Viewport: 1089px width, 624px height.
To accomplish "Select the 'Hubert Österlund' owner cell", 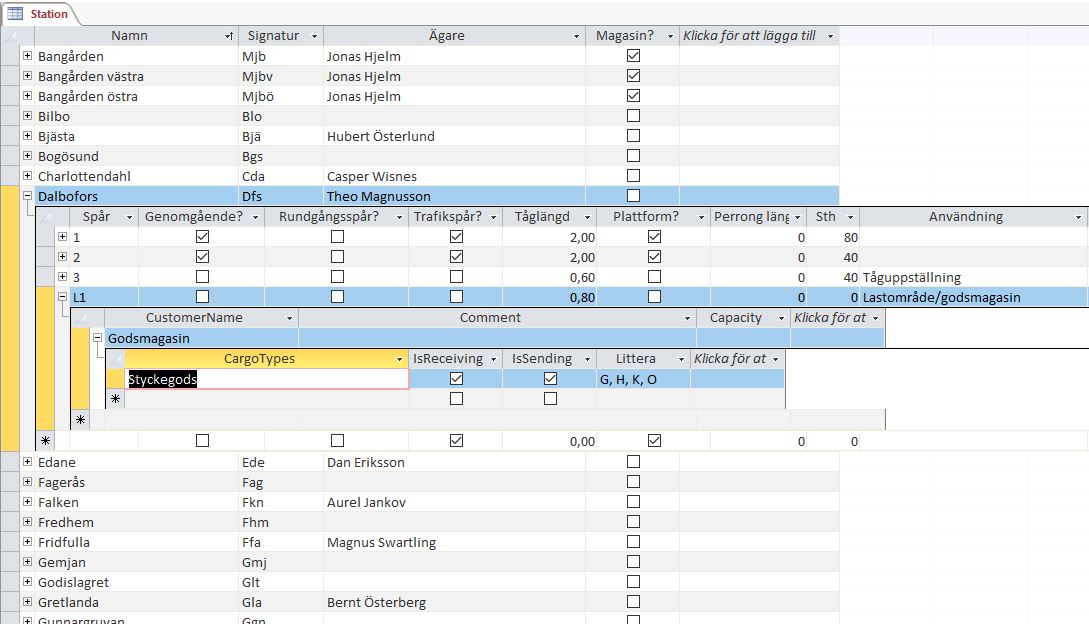I will [x=454, y=136].
